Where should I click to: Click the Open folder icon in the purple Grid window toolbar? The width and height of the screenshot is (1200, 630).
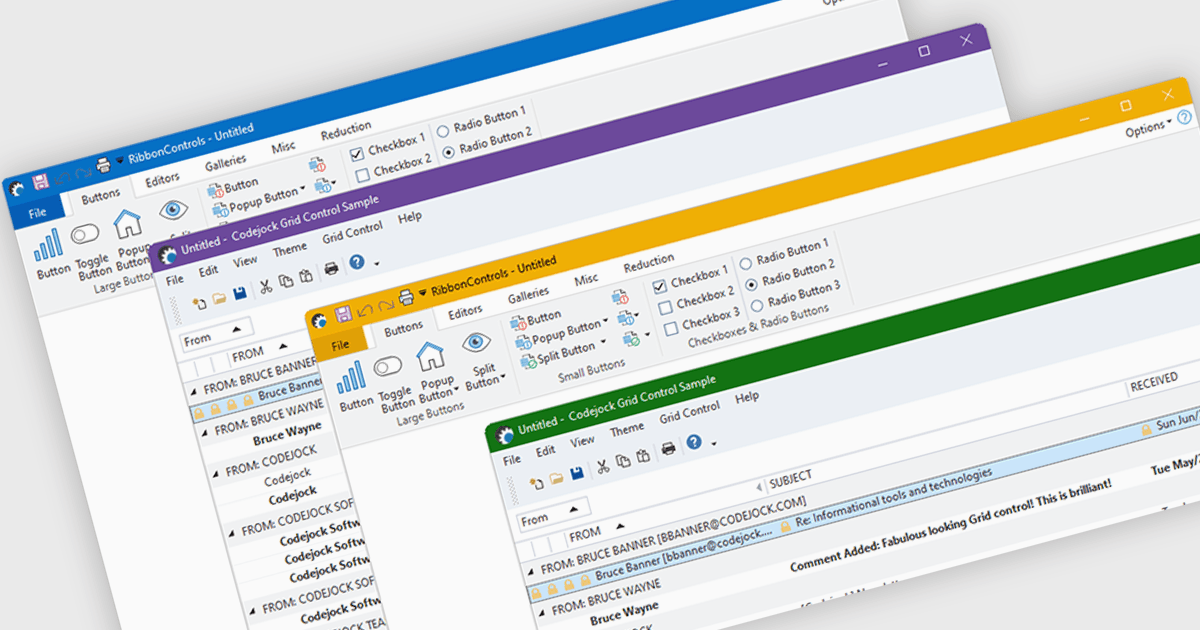[219, 298]
